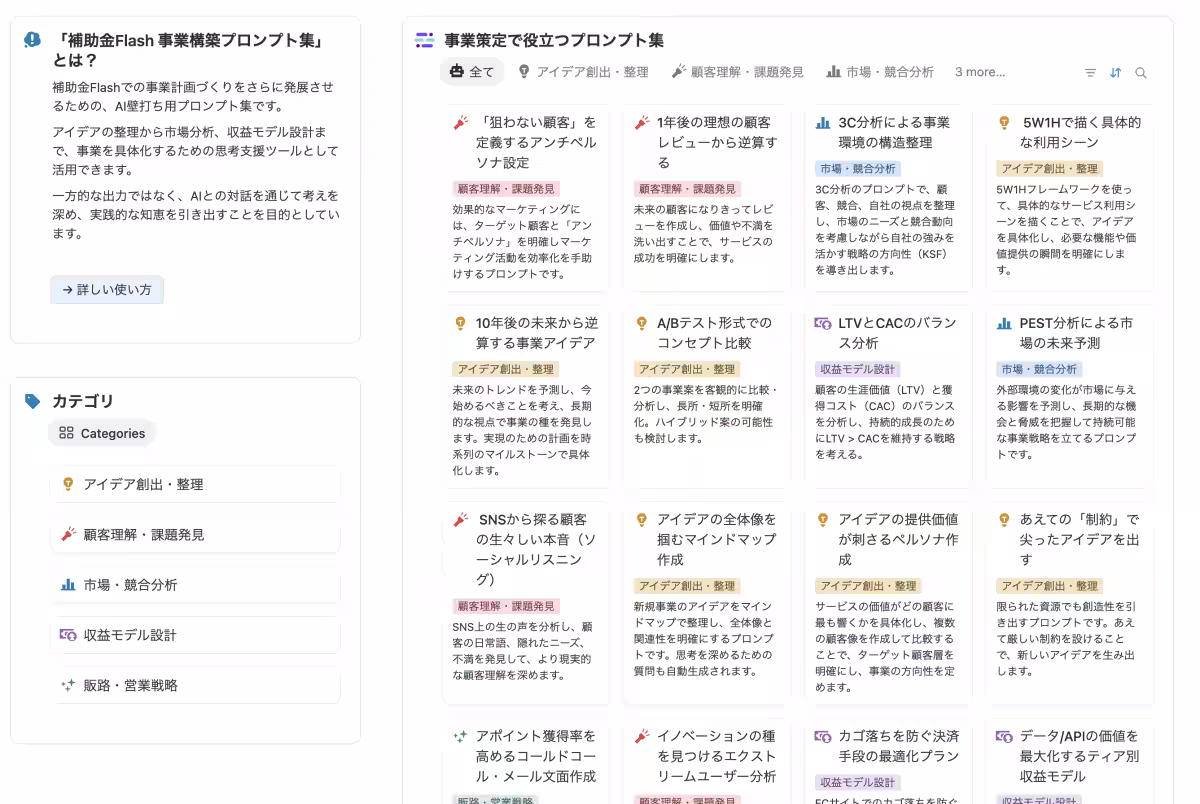Click the tag icon next to カテゴリ heading

coord(32,400)
